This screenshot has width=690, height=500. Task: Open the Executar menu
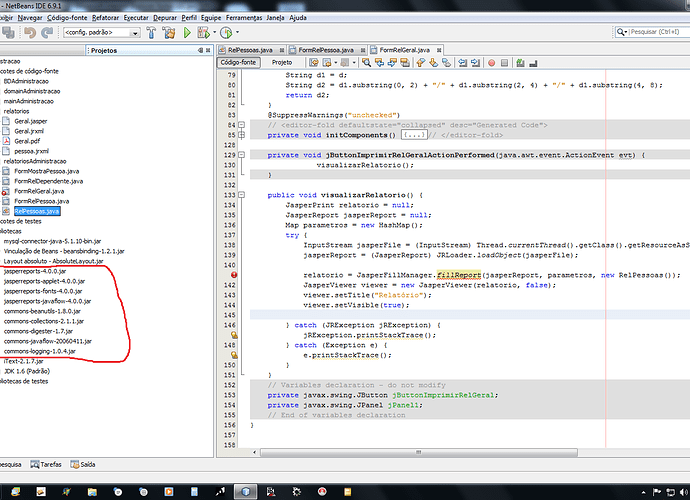pos(136,18)
